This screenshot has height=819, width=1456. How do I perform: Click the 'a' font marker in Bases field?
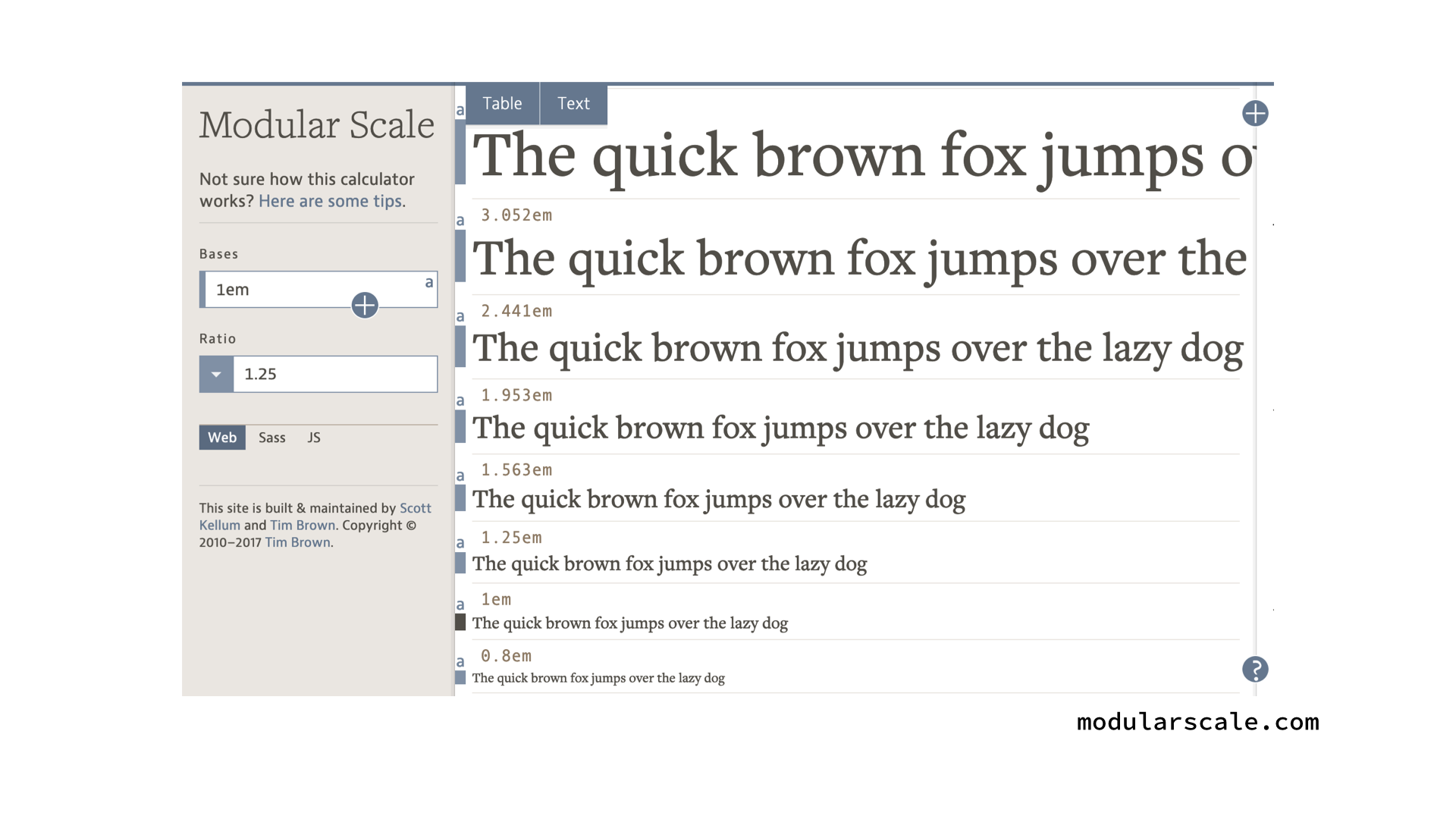click(429, 282)
